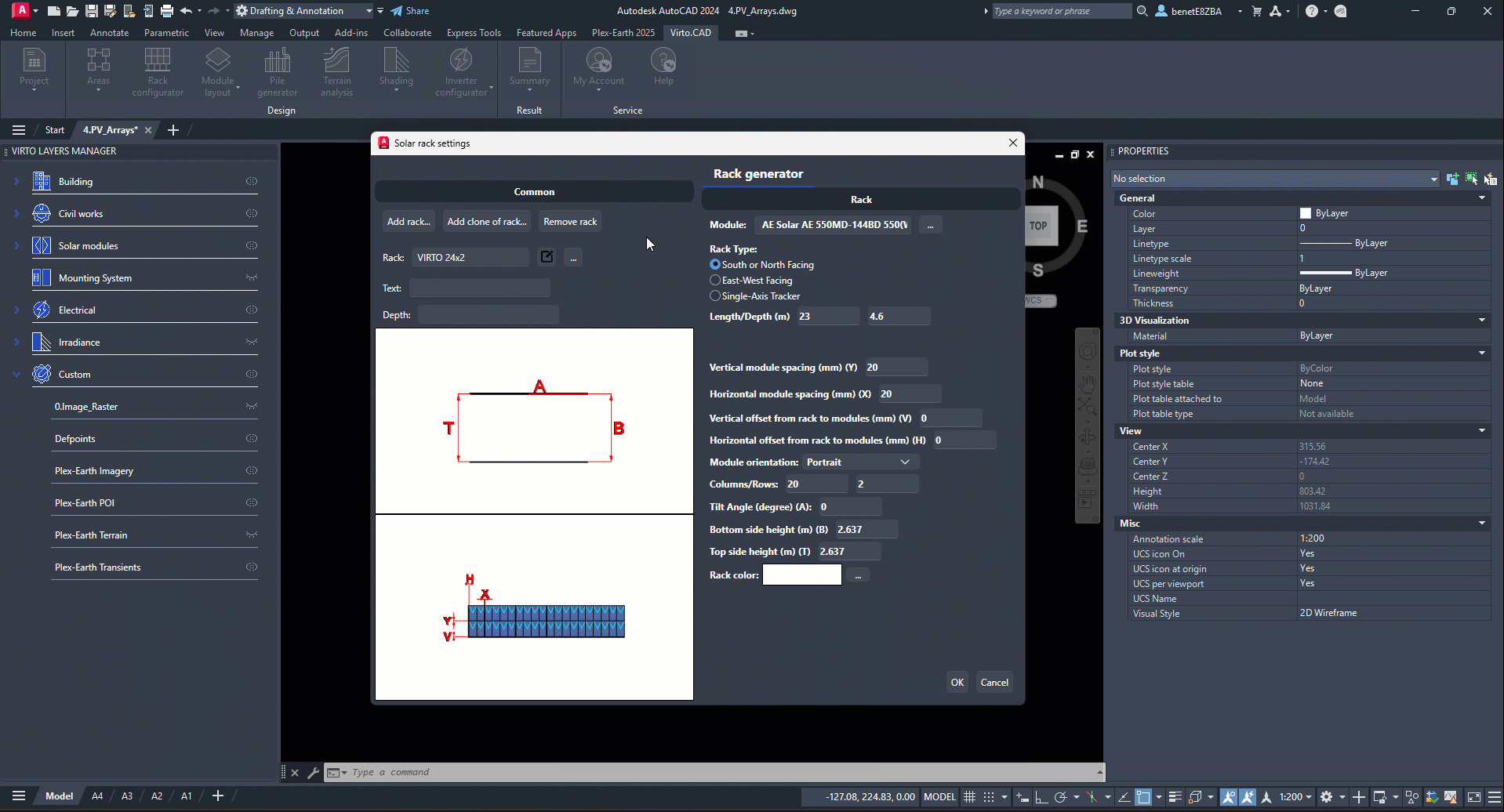The image size is (1504, 812).
Task: Expand the Civil works layer group
Action: point(16,213)
